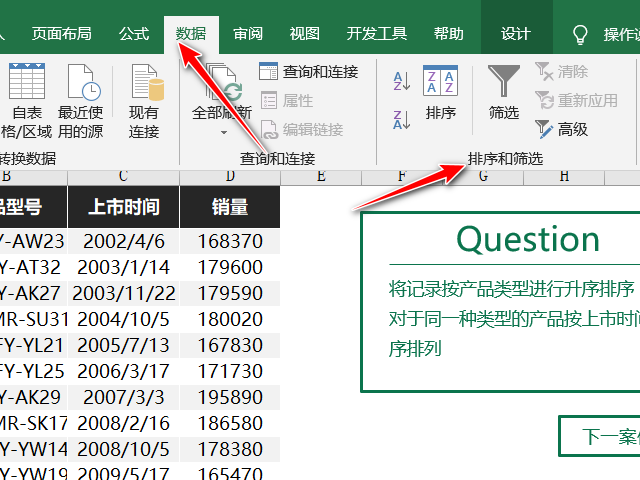Screen dimensions: 640x480
Task: Select the date cell 2005/7/13
Action: coord(123,345)
